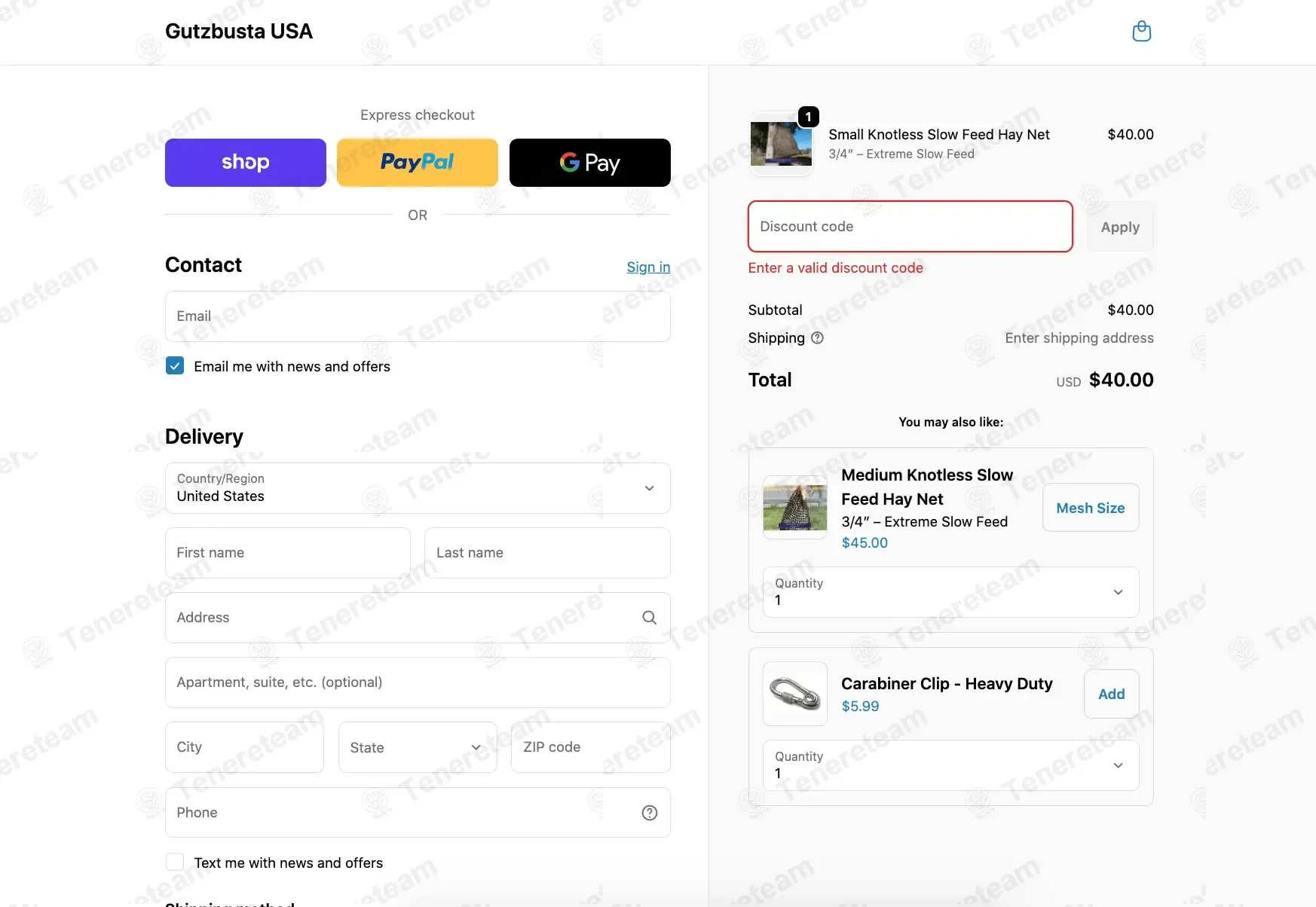Choose Mesh Size for Medium Hay Net
1316x907 pixels.
(x=1090, y=508)
